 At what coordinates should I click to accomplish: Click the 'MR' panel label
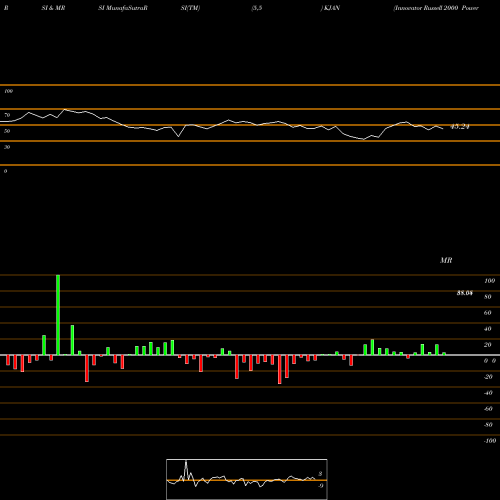point(446,260)
